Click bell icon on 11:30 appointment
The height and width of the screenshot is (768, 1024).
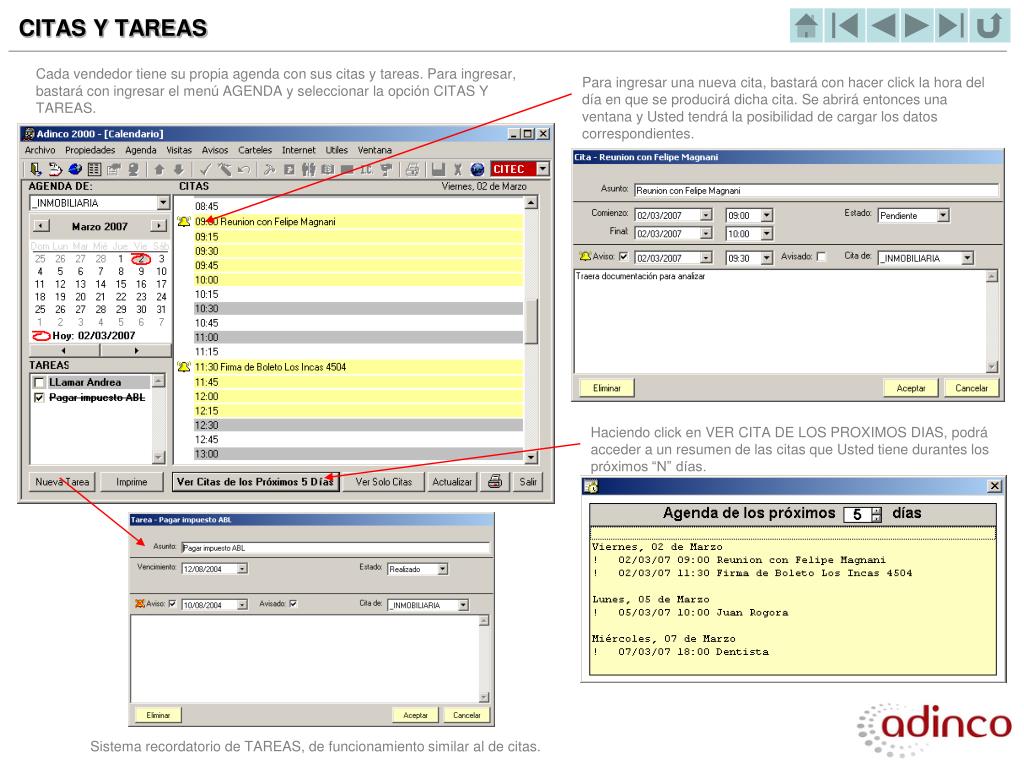pos(184,367)
